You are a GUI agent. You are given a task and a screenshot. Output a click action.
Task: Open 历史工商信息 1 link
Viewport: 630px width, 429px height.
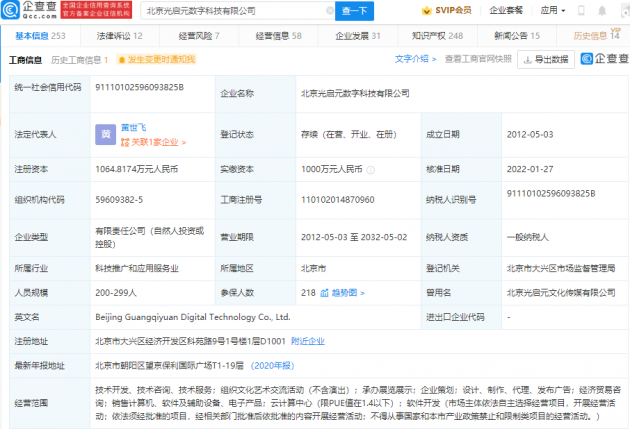point(80,60)
